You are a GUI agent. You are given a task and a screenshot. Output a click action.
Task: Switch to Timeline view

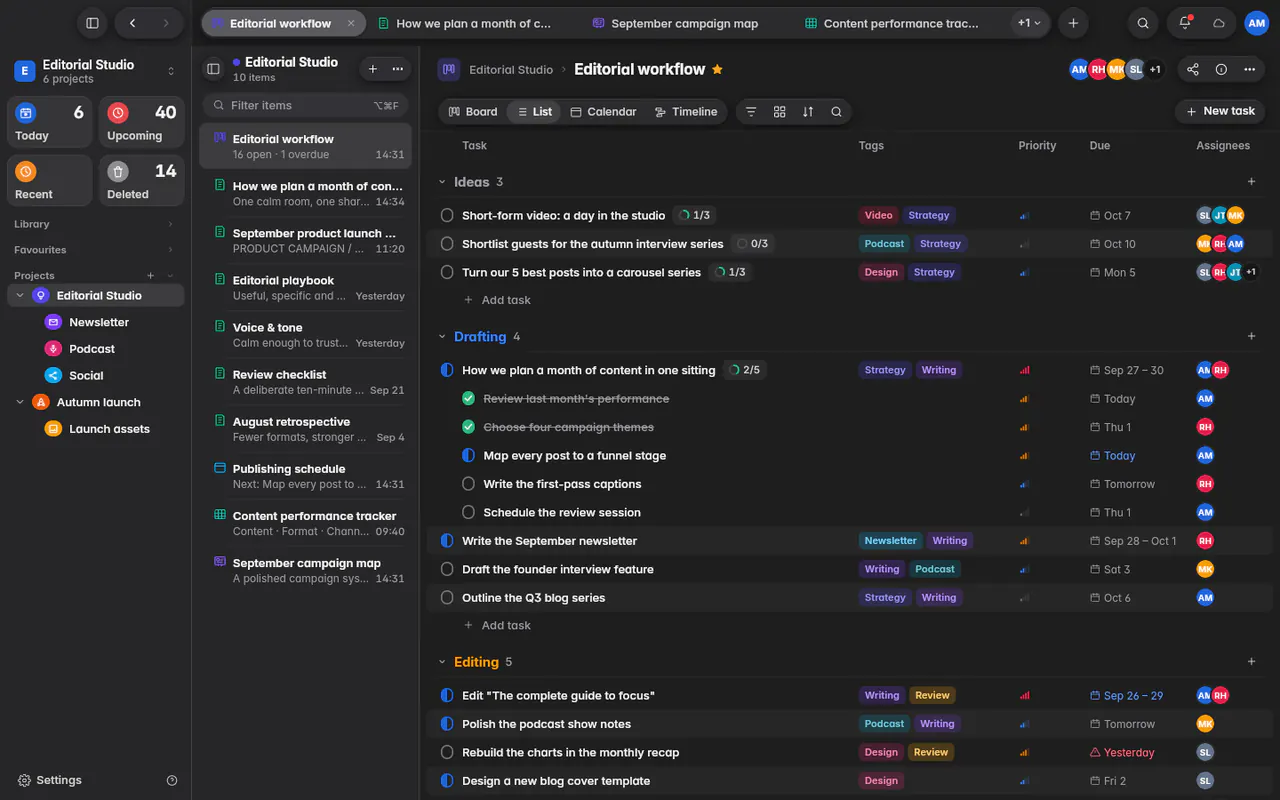pos(686,112)
